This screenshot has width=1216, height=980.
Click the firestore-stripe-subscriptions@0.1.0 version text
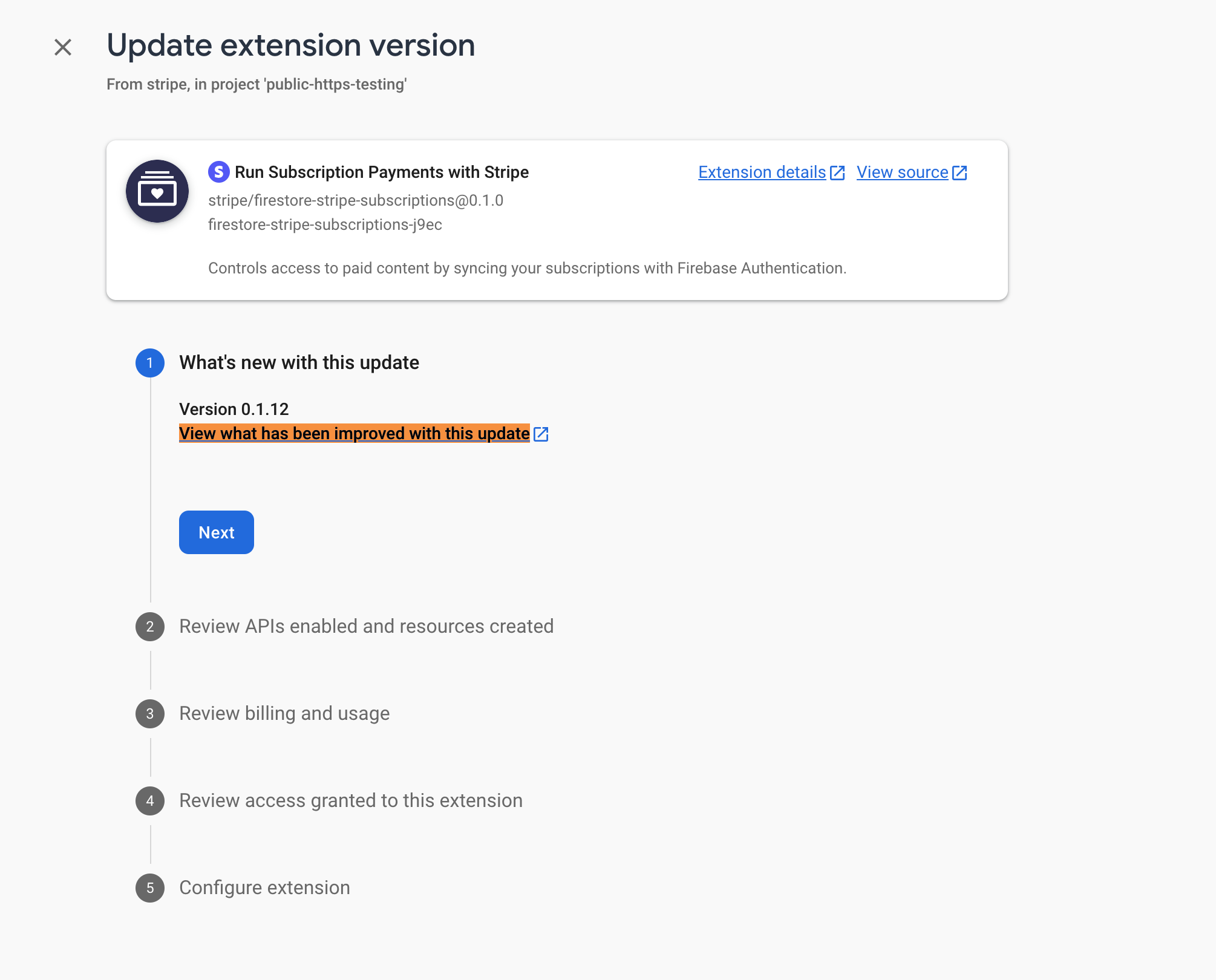pyautogui.click(x=356, y=200)
